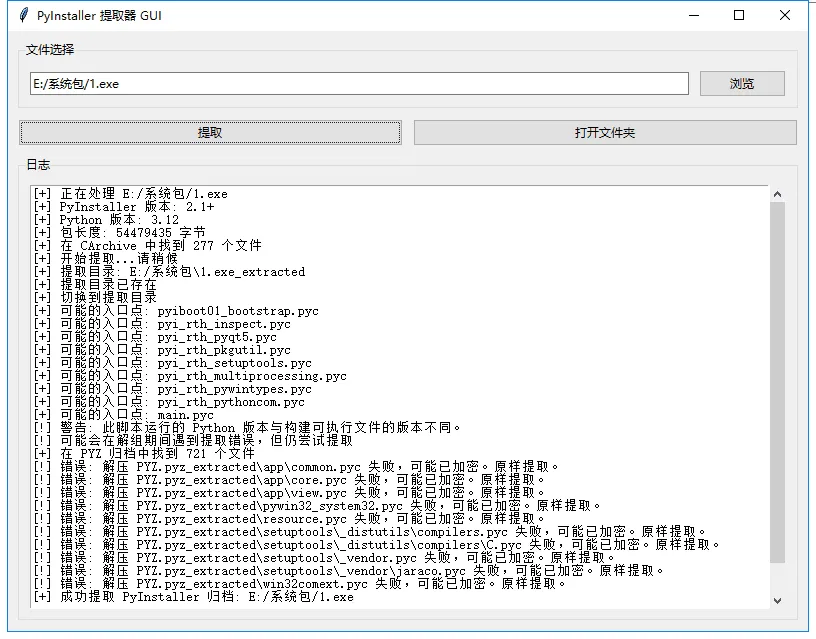Click the file path field showing E:/系统包/1.exe

click(359, 84)
